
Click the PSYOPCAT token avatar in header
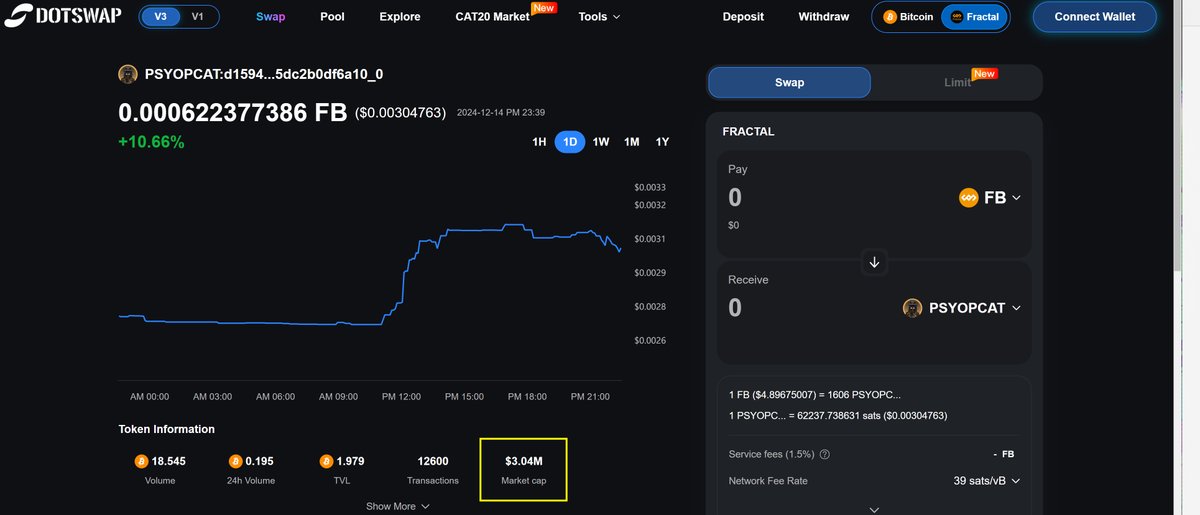coord(128,74)
